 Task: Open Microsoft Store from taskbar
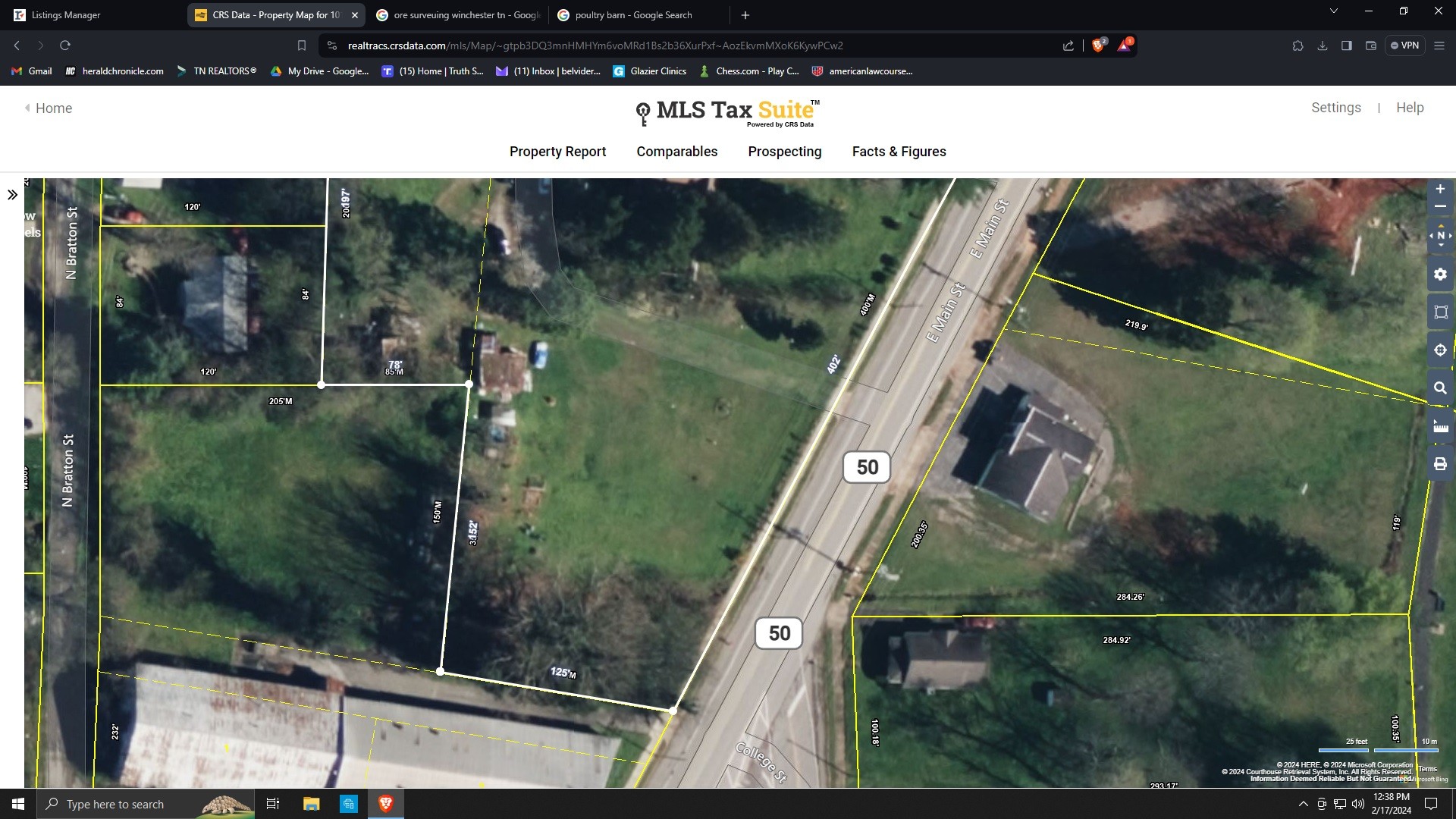348,804
